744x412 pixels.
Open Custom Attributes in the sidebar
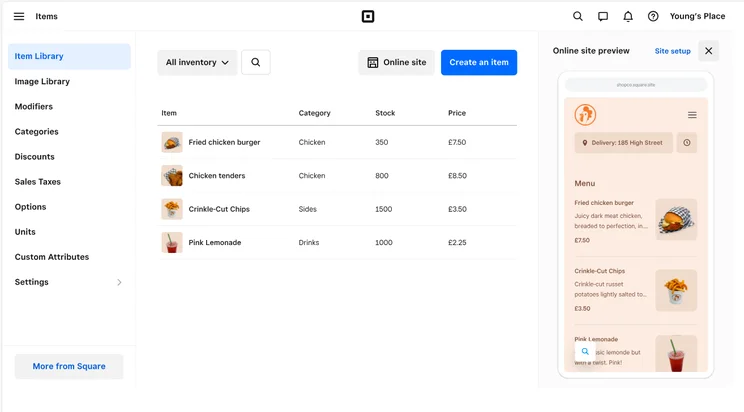click(x=52, y=257)
